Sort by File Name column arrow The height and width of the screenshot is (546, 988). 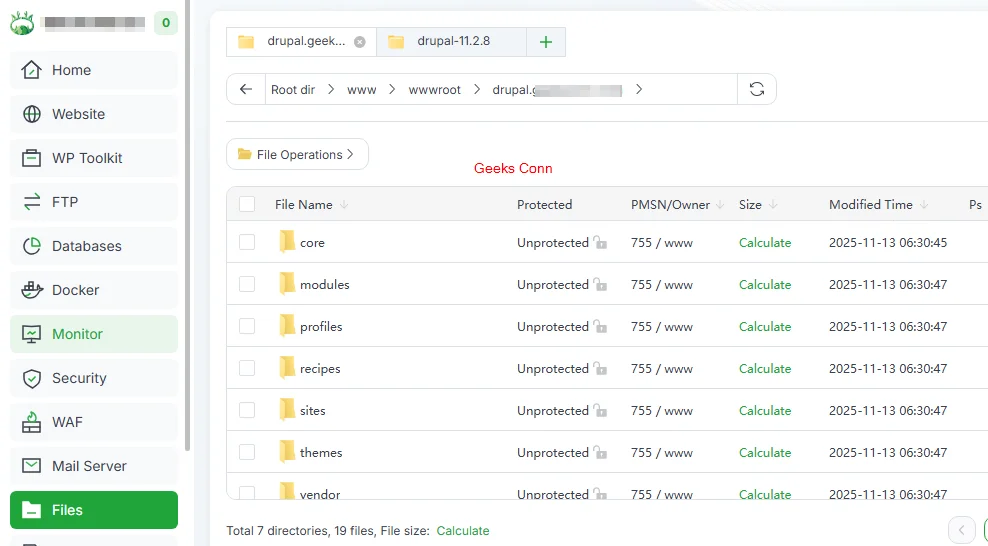(x=344, y=205)
